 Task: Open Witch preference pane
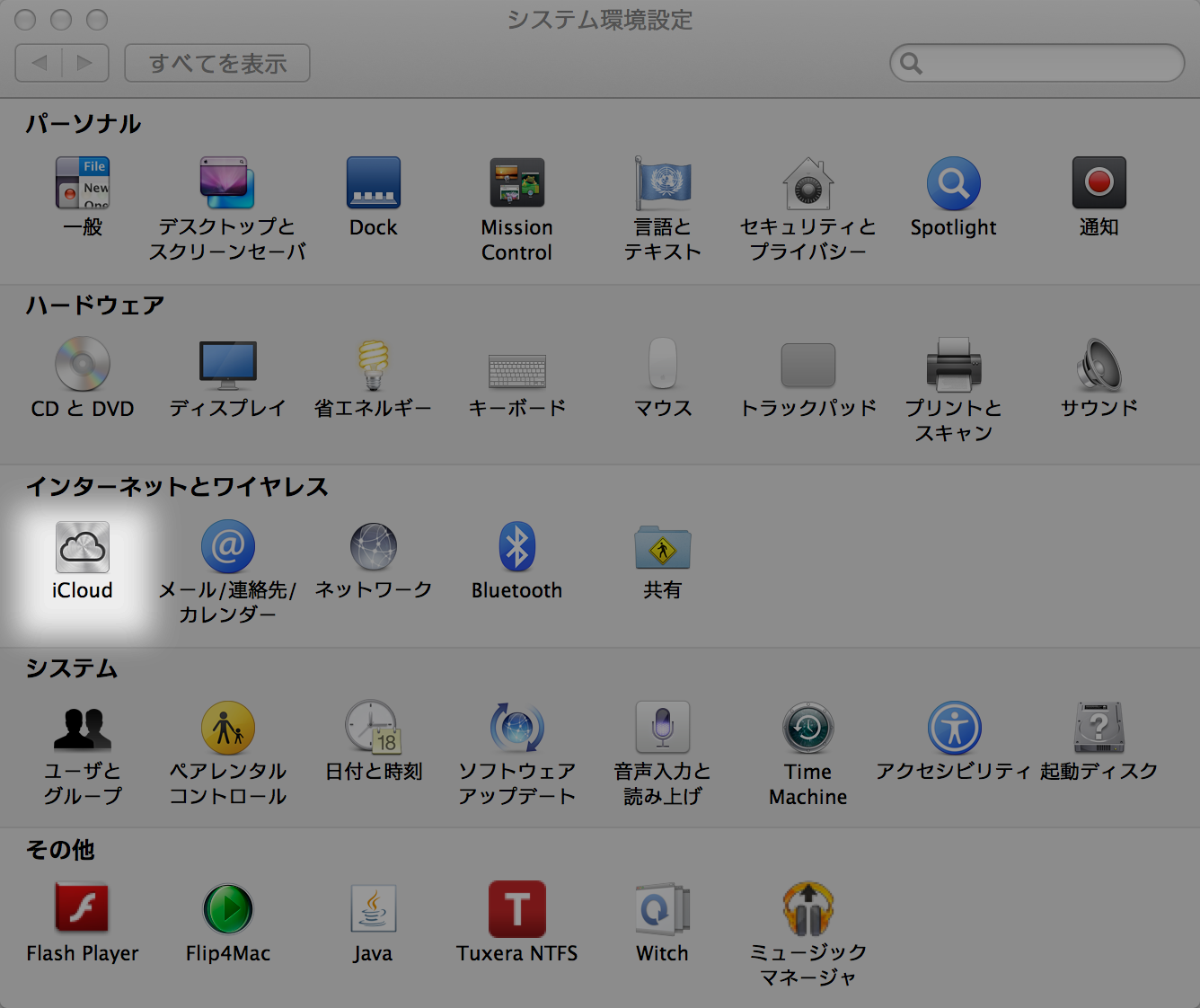coord(663,909)
